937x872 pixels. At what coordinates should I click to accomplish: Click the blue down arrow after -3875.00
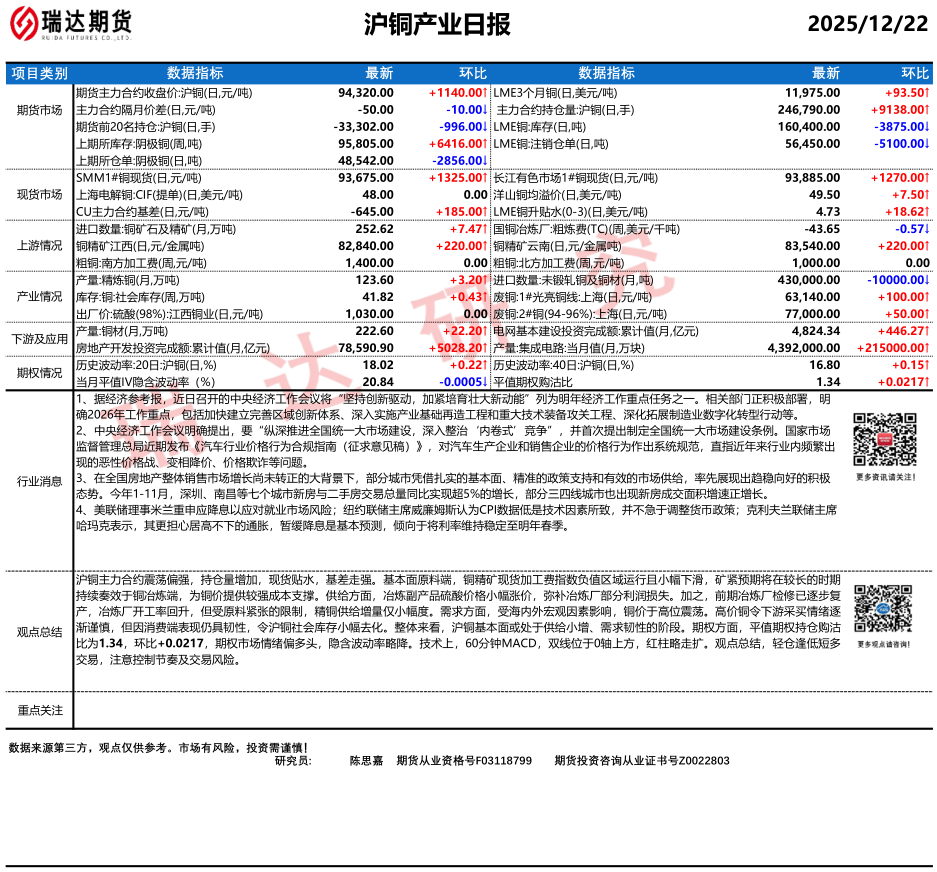pyautogui.click(x=927, y=127)
